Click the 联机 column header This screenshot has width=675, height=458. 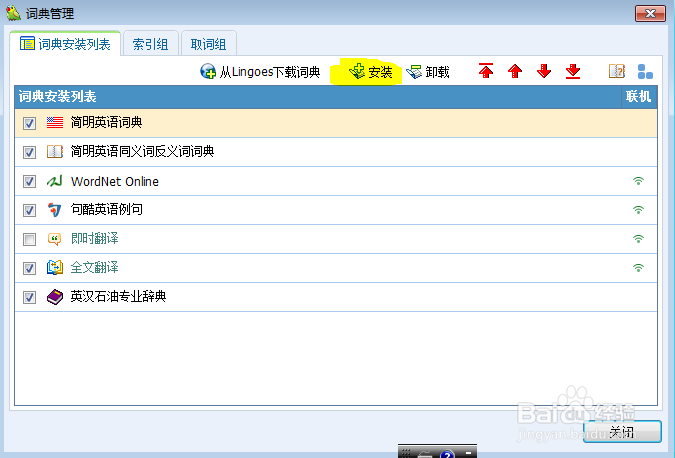639,96
